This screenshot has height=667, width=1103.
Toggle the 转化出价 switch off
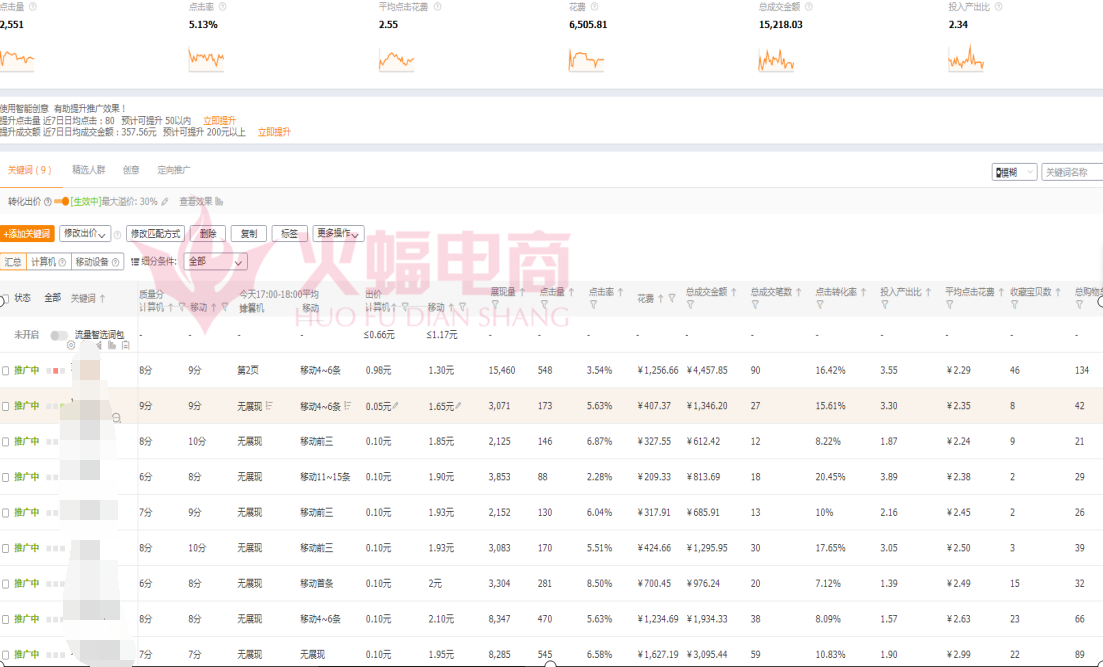61,201
